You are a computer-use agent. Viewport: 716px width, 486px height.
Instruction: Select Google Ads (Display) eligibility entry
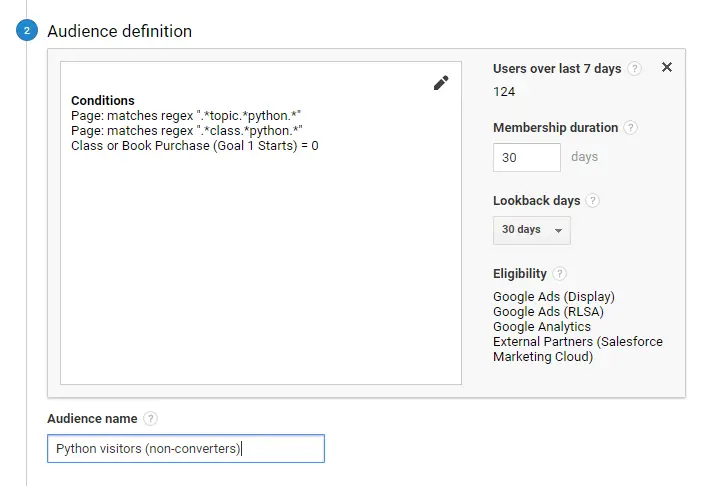point(554,296)
